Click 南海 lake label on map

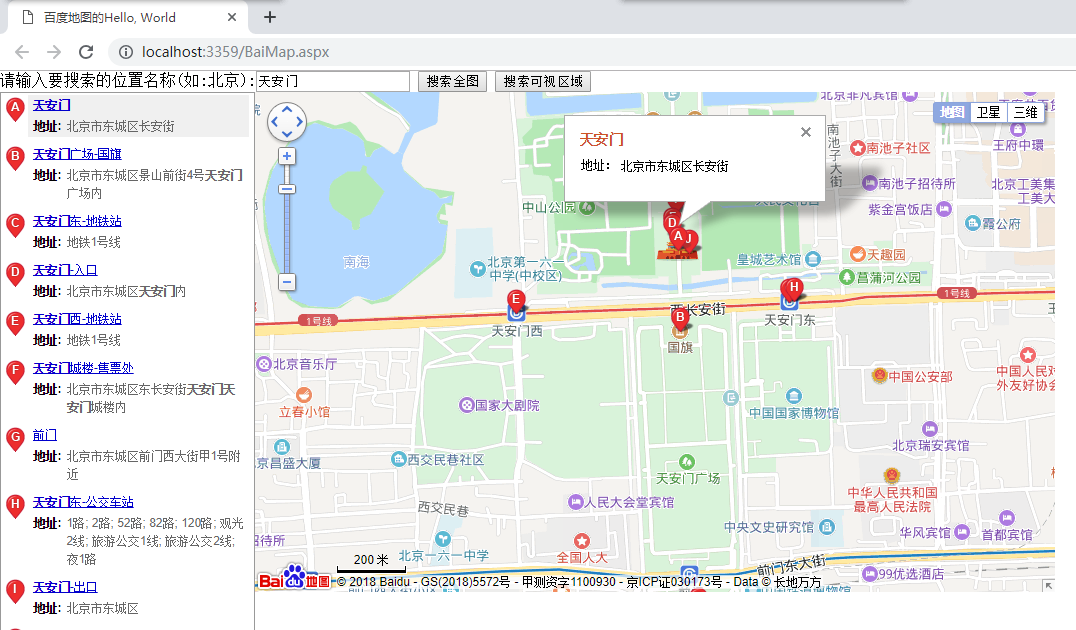click(356, 262)
